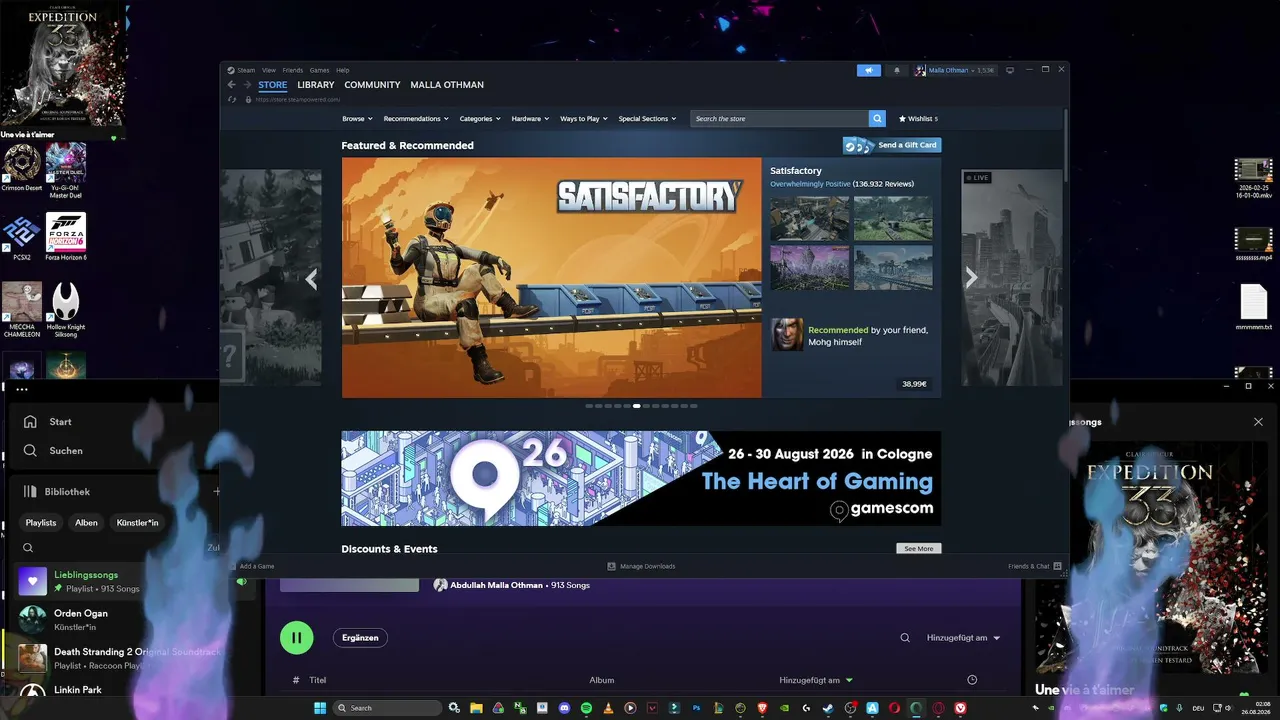
Task: Show previous featured game in carousel
Action: tap(311, 280)
